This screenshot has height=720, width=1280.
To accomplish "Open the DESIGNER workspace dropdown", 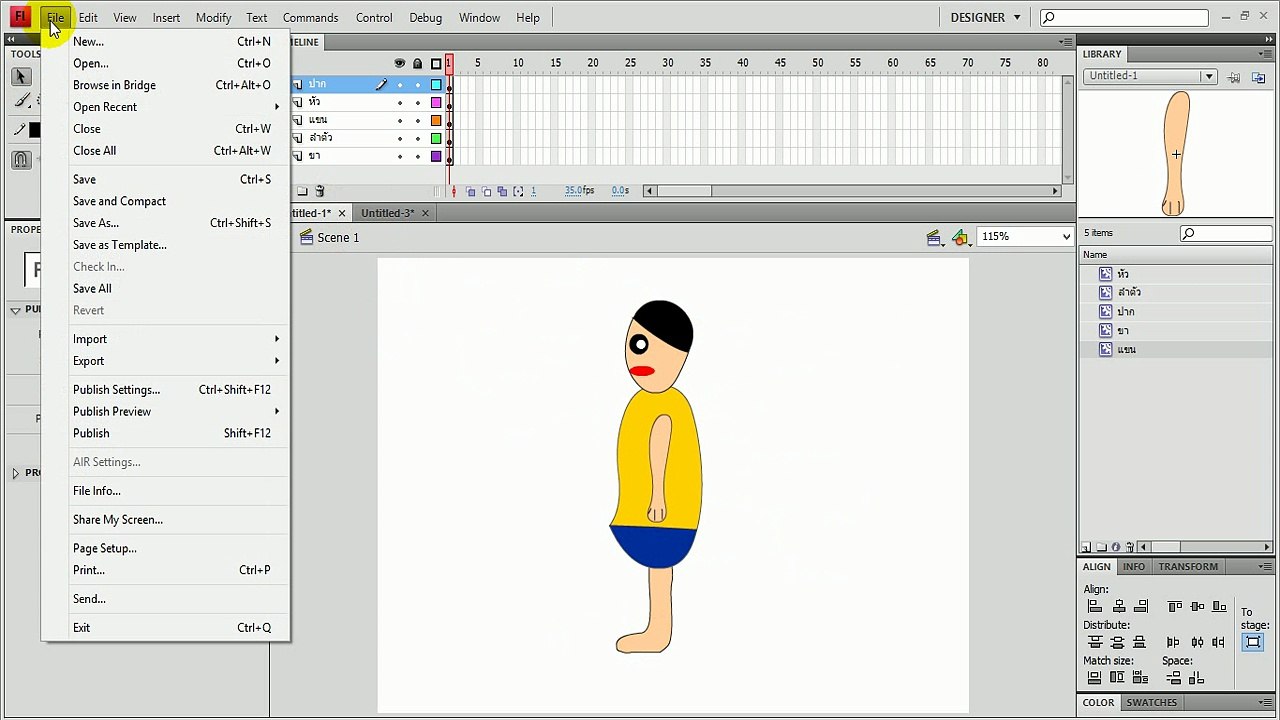I will click(984, 17).
